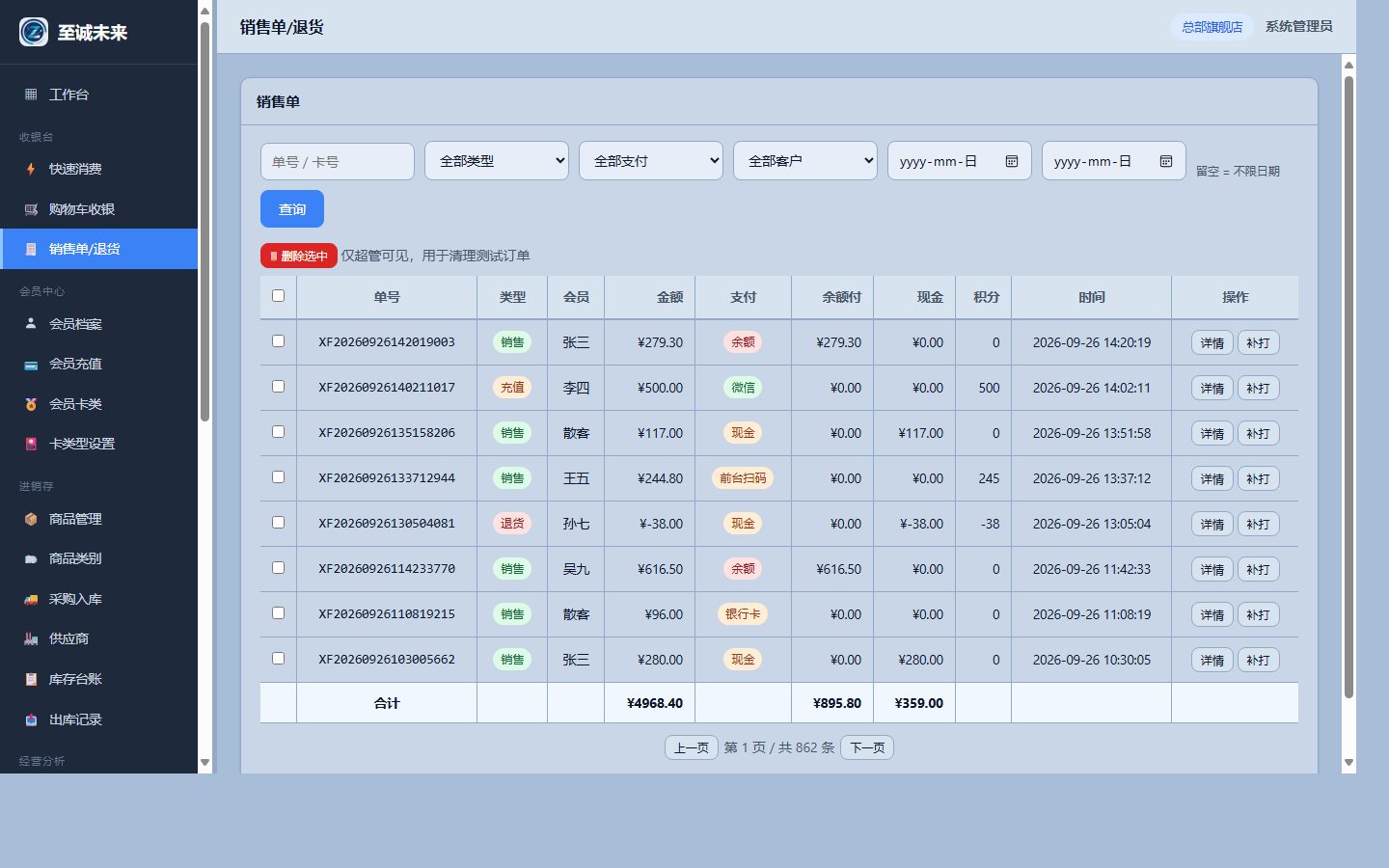Click the 会员卡类 medal icon
This screenshot has width=1389, height=868.
31,404
